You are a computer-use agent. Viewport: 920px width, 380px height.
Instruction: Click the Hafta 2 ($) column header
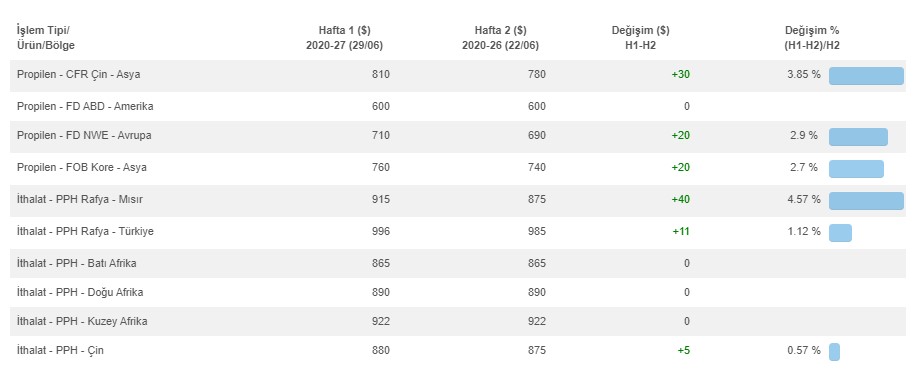pos(500,38)
